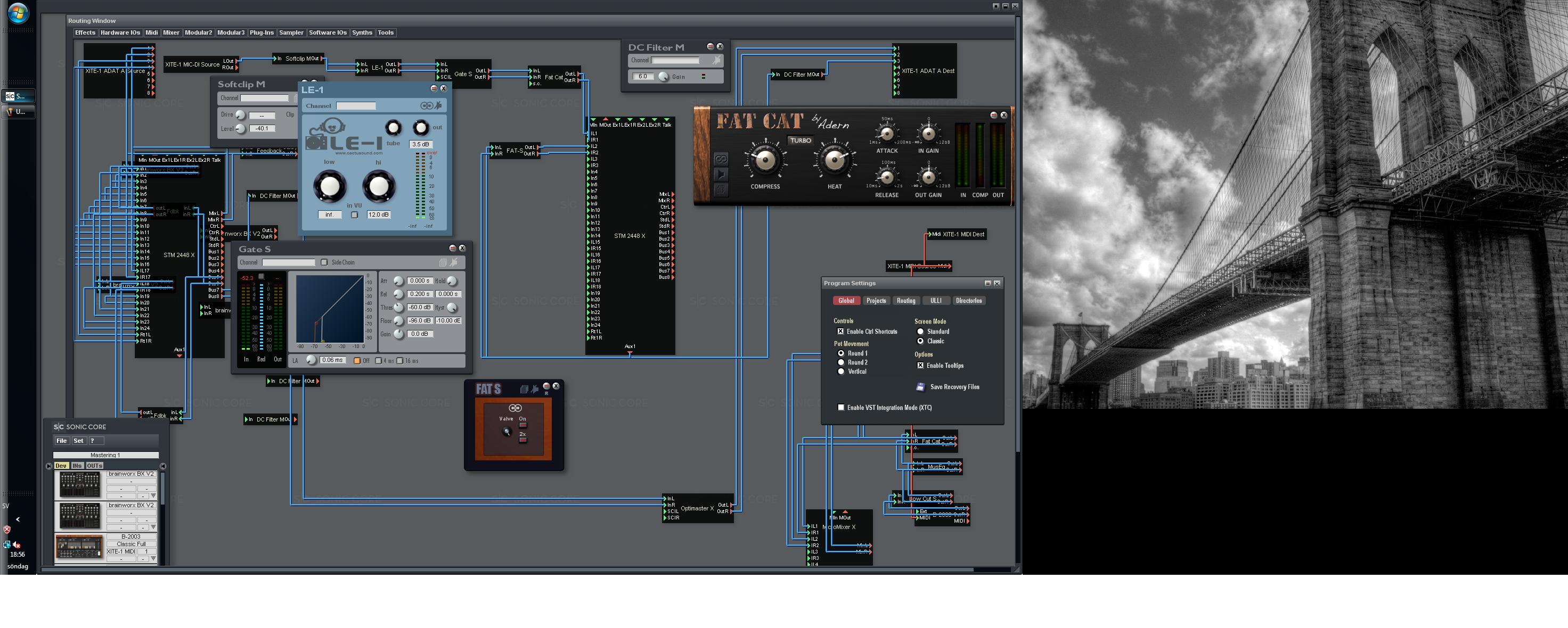The image size is (1568, 628).
Task: Open the File menu in Sonic Core panel
Action: coord(61,441)
